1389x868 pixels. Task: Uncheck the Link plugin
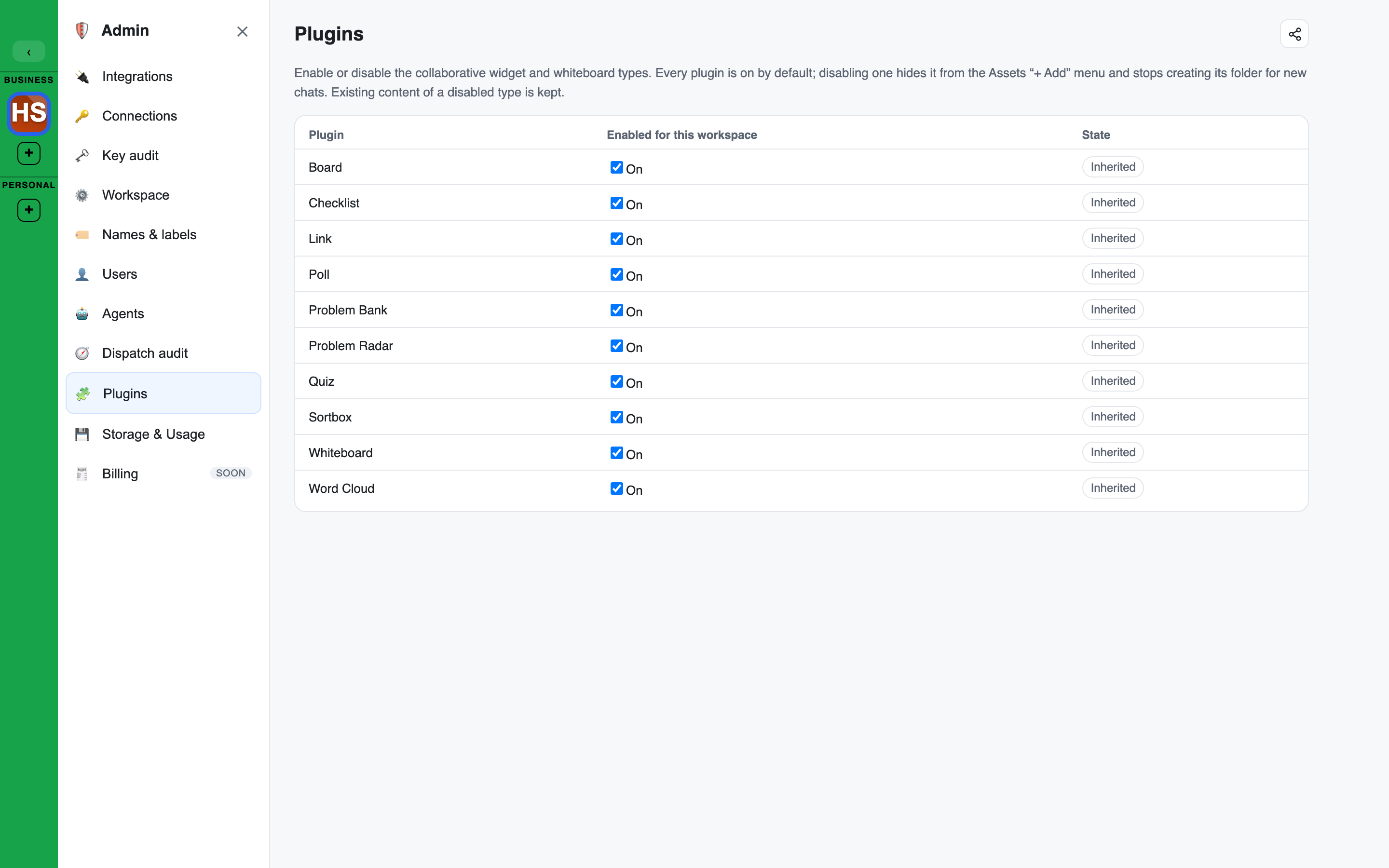pyautogui.click(x=616, y=238)
